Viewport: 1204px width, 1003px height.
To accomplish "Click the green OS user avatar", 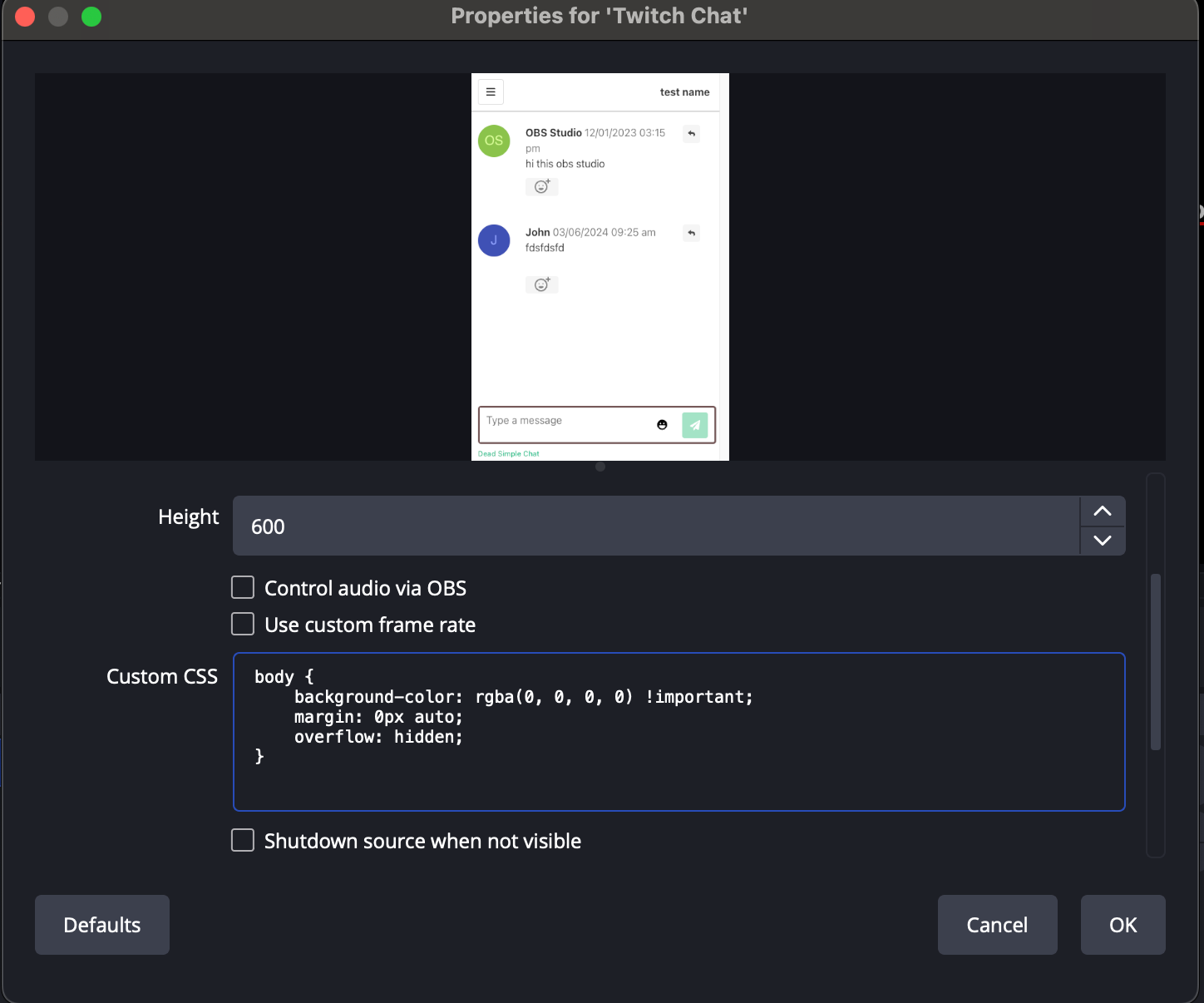I will (494, 141).
